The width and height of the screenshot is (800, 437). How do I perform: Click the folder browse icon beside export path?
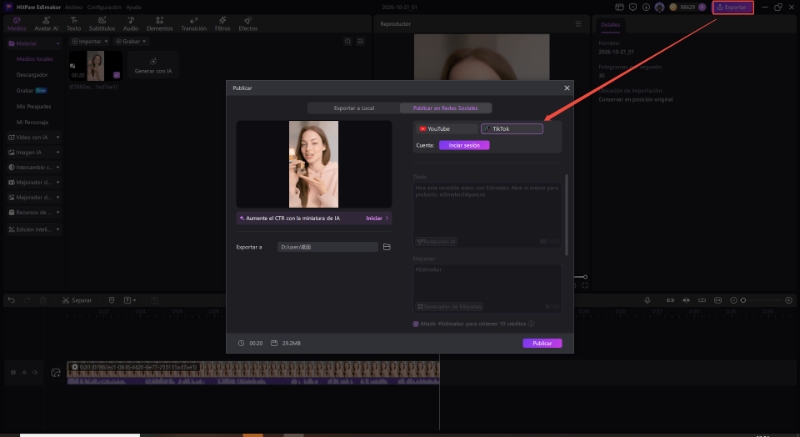(x=387, y=247)
